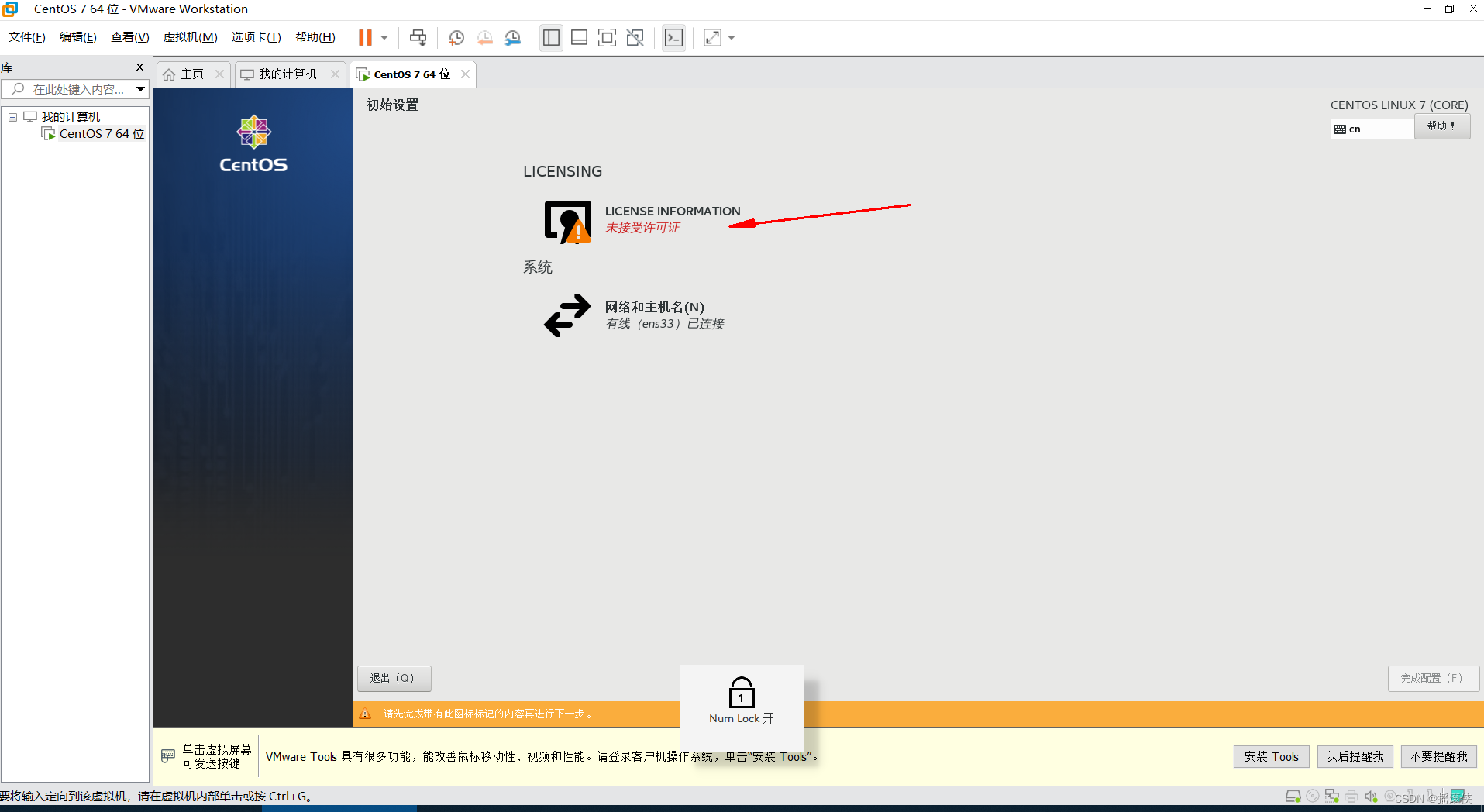Open the 查看(V) menu
This screenshot has height=812, width=1484.
click(x=129, y=37)
